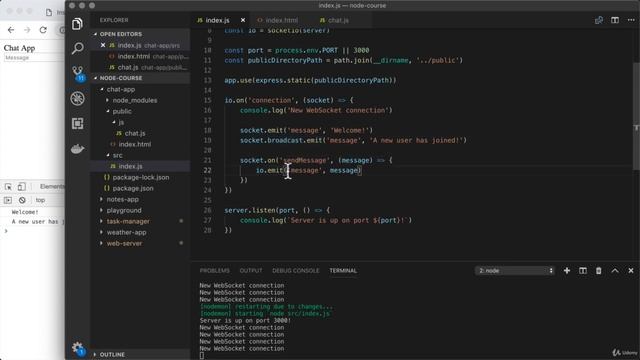Split the terminal panel

583,271
